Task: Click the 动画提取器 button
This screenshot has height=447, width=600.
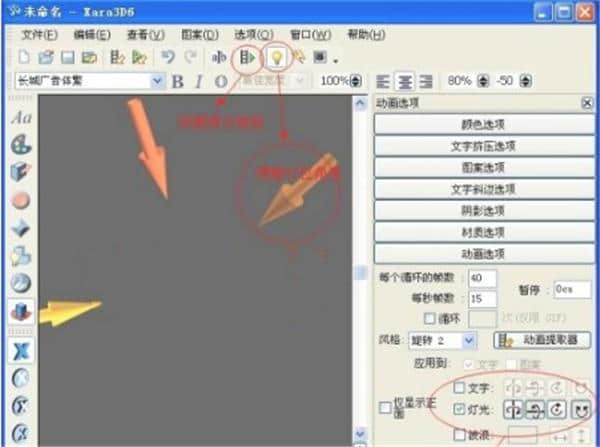Action: coord(542,340)
